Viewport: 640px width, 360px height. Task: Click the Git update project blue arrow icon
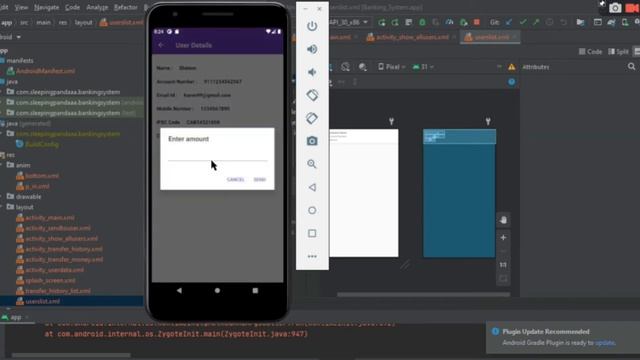509,22
